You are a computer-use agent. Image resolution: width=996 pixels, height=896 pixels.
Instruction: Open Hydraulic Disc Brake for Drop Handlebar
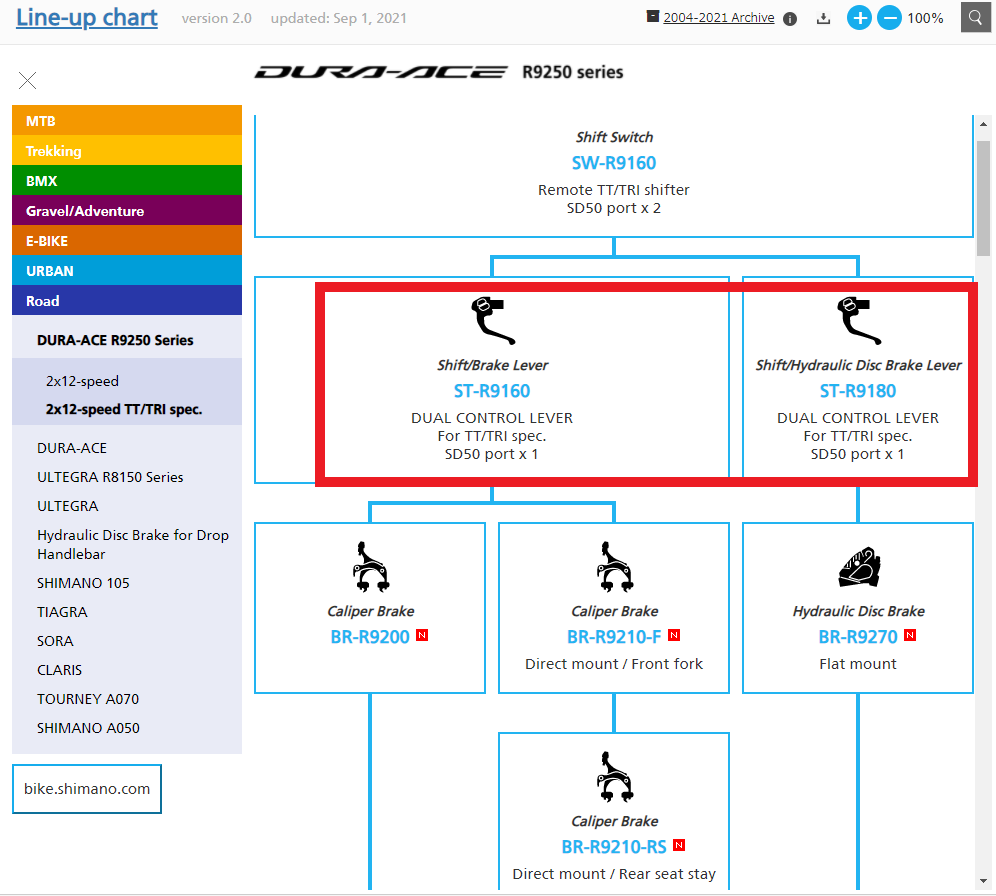click(133, 545)
